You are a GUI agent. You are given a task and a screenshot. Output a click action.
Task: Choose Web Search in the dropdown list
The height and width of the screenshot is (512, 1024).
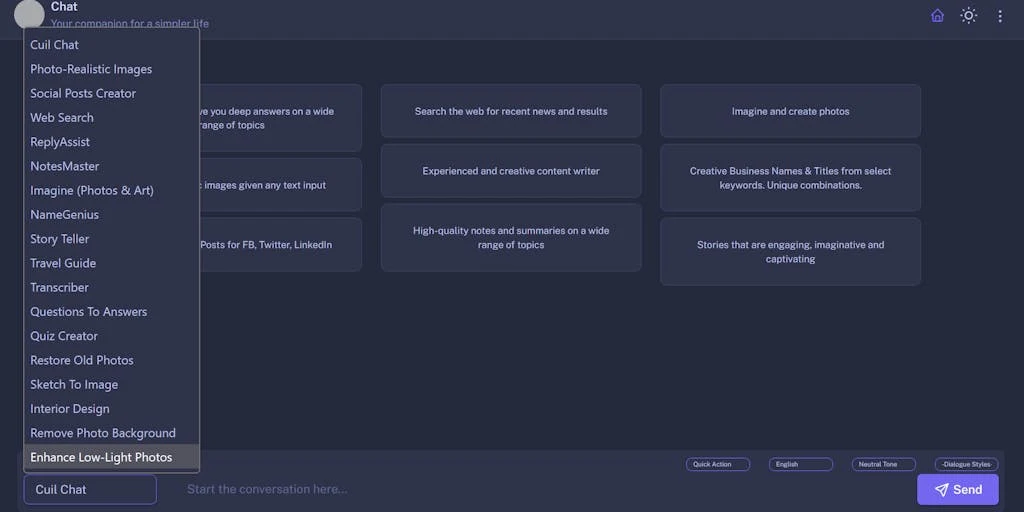tap(111, 118)
